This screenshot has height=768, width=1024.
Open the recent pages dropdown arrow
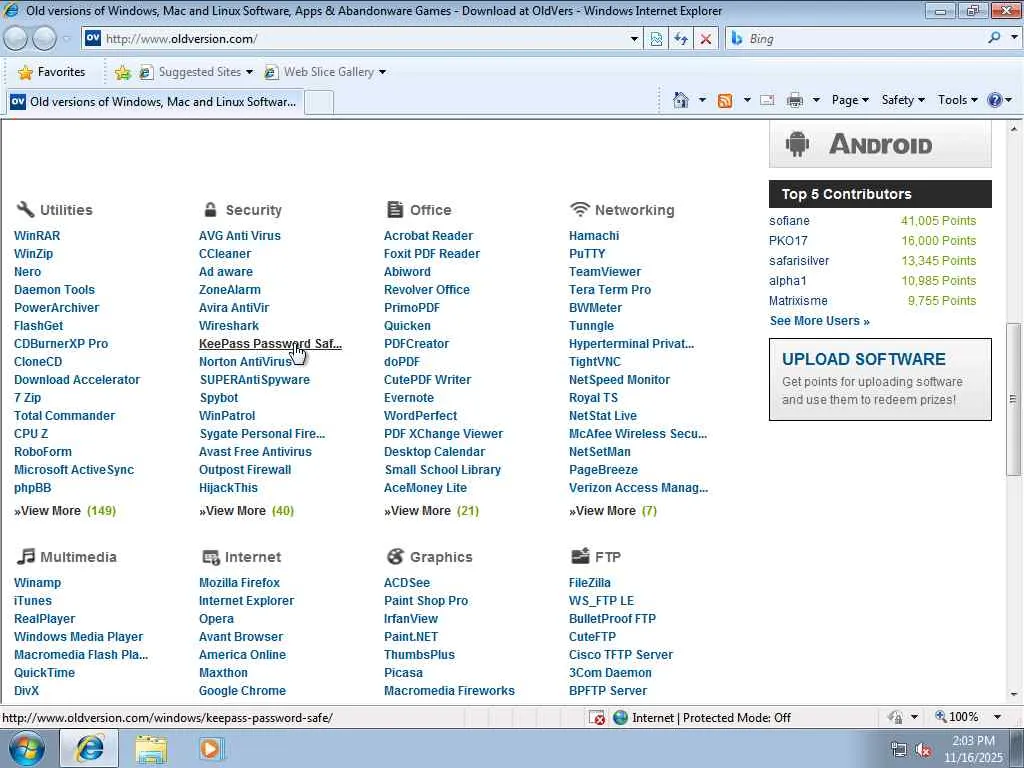pyautogui.click(x=66, y=39)
